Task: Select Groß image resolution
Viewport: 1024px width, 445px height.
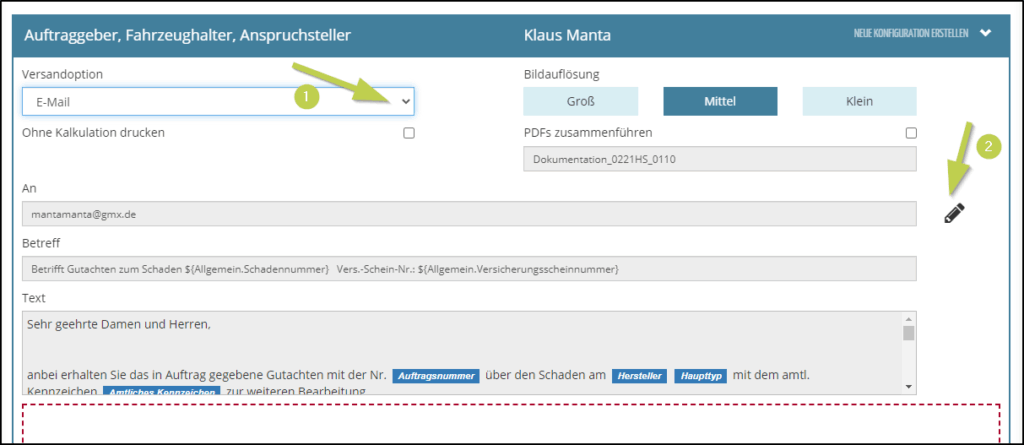Action: pyautogui.click(x=580, y=101)
